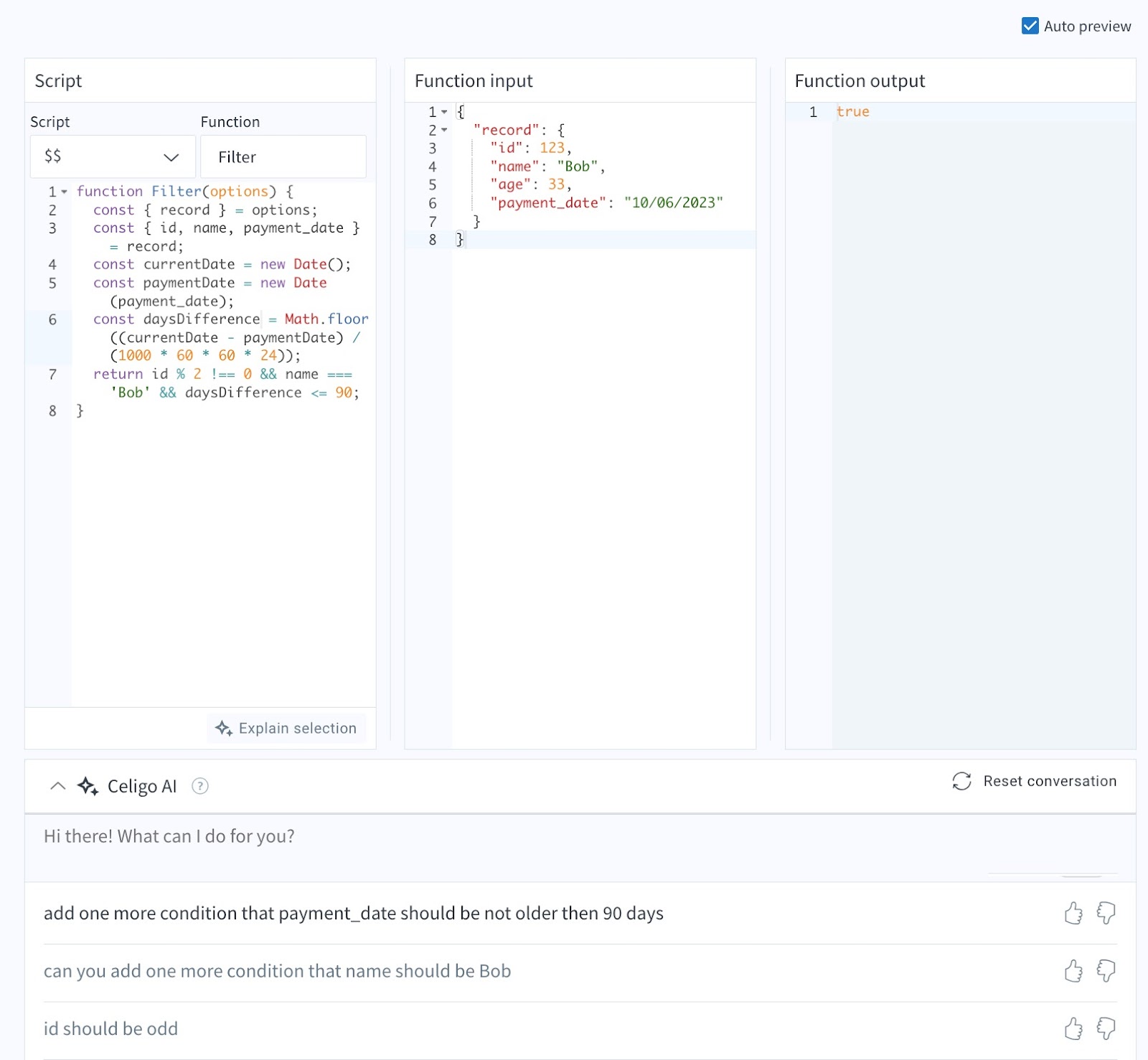Click the Script panel title
This screenshot has width=1148, height=1060.
[x=58, y=80]
